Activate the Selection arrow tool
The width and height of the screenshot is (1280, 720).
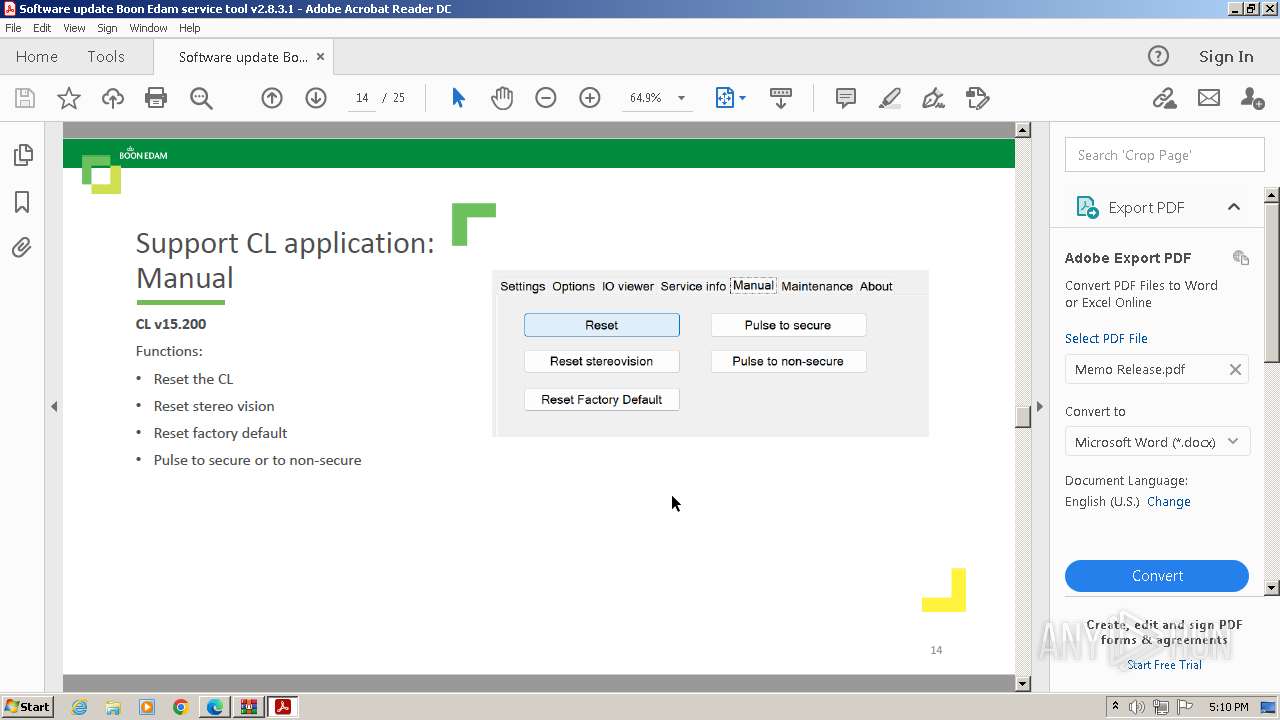[x=458, y=98]
